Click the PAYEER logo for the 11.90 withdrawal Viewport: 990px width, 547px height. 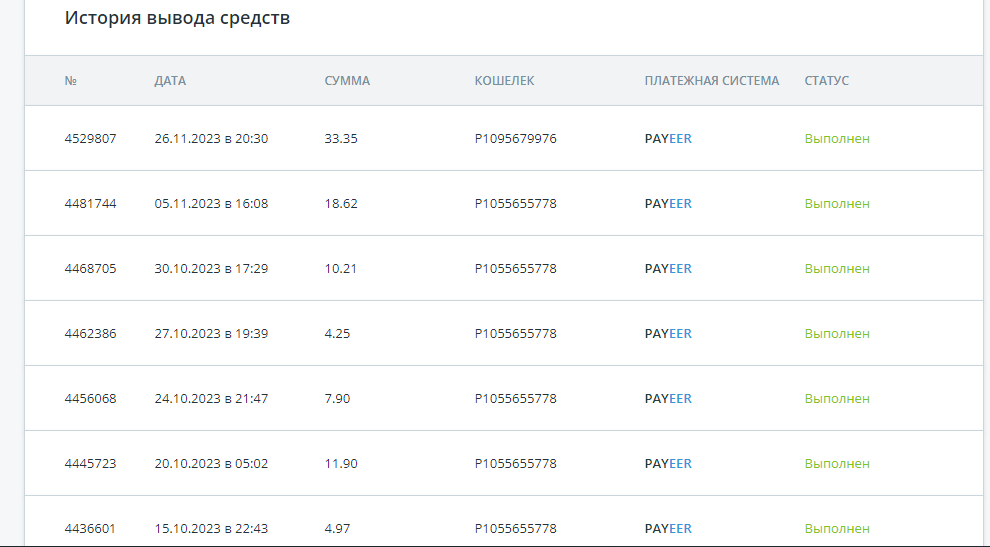668,464
